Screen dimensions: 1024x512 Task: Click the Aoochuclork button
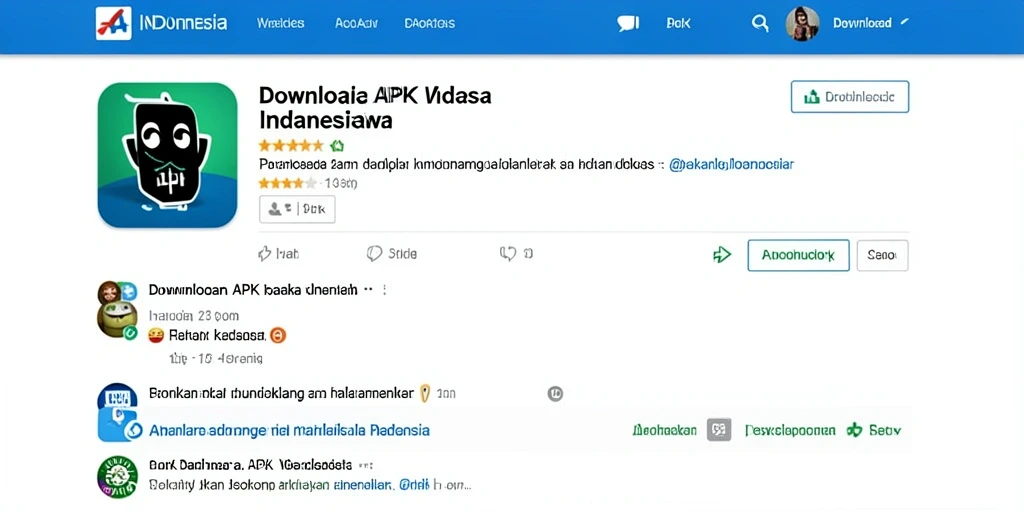pyautogui.click(x=798, y=255)
